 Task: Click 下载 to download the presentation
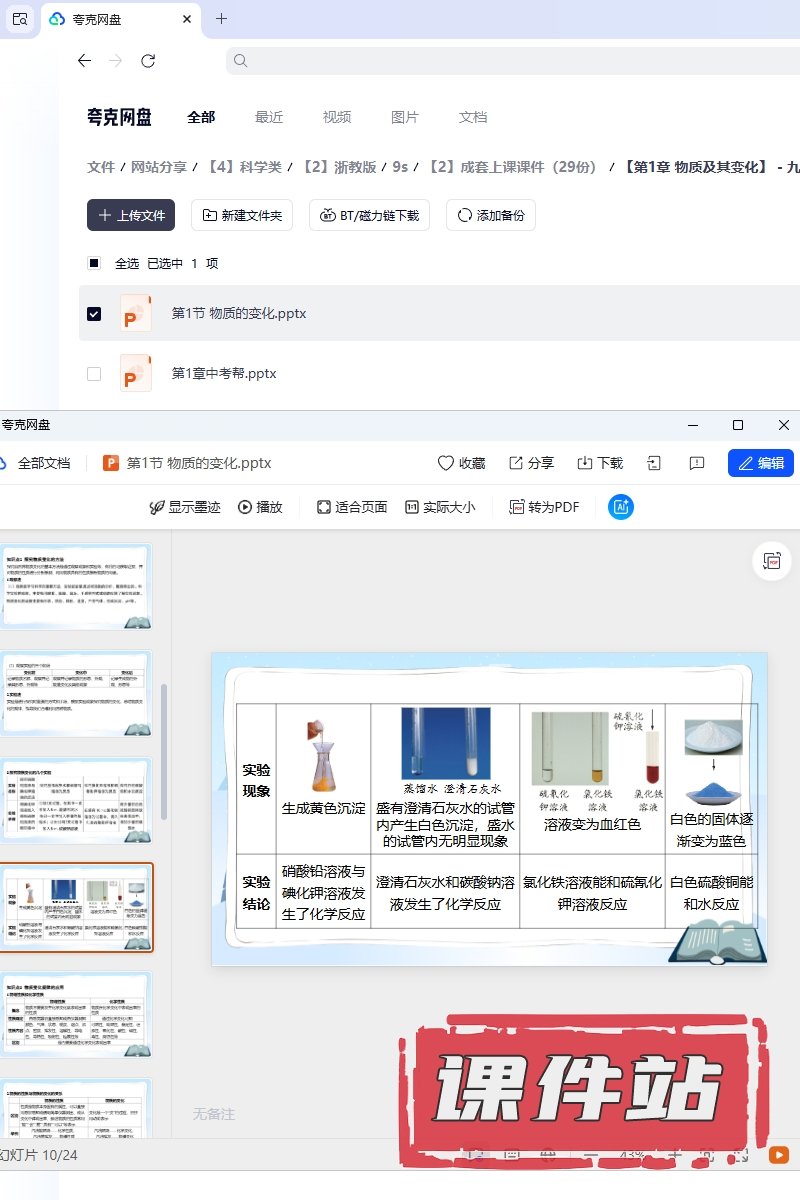coord(600,463)
